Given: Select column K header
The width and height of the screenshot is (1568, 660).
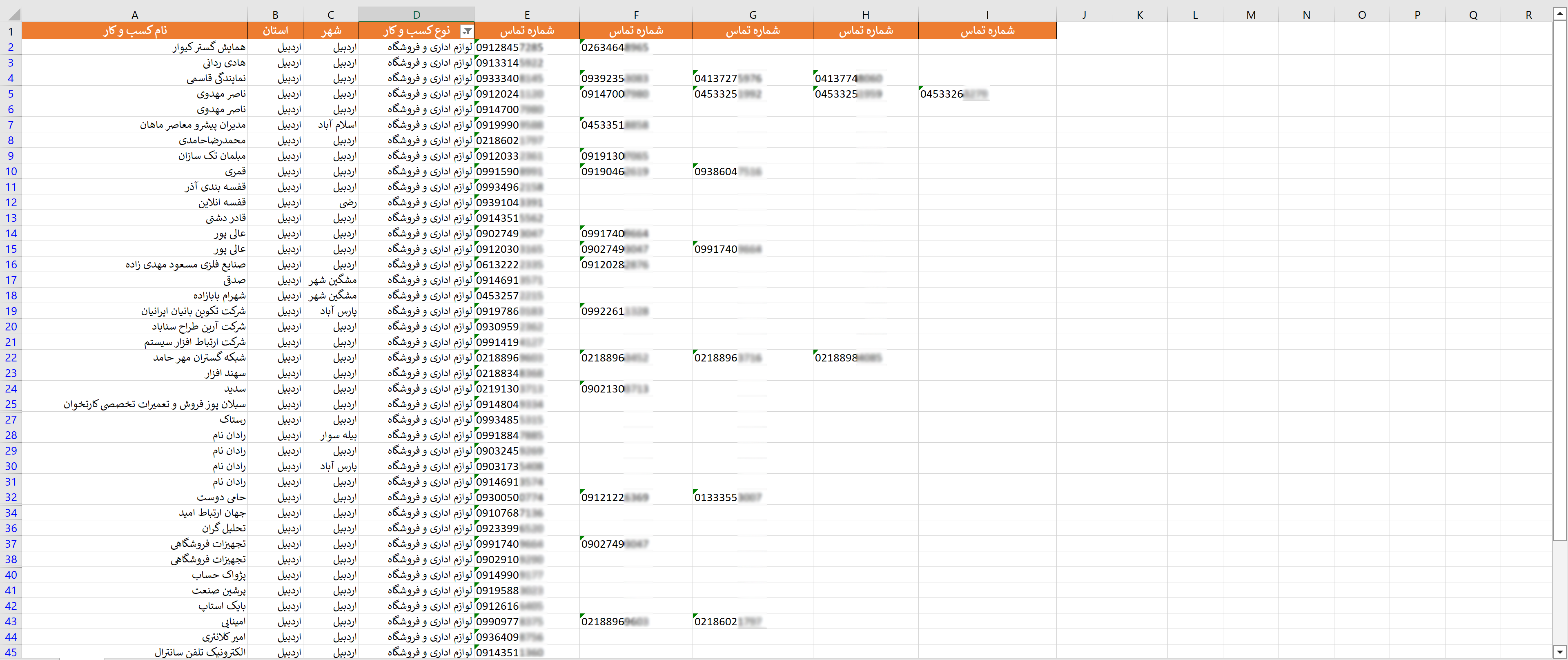Looking at the screenshot, I should 1140,15.
